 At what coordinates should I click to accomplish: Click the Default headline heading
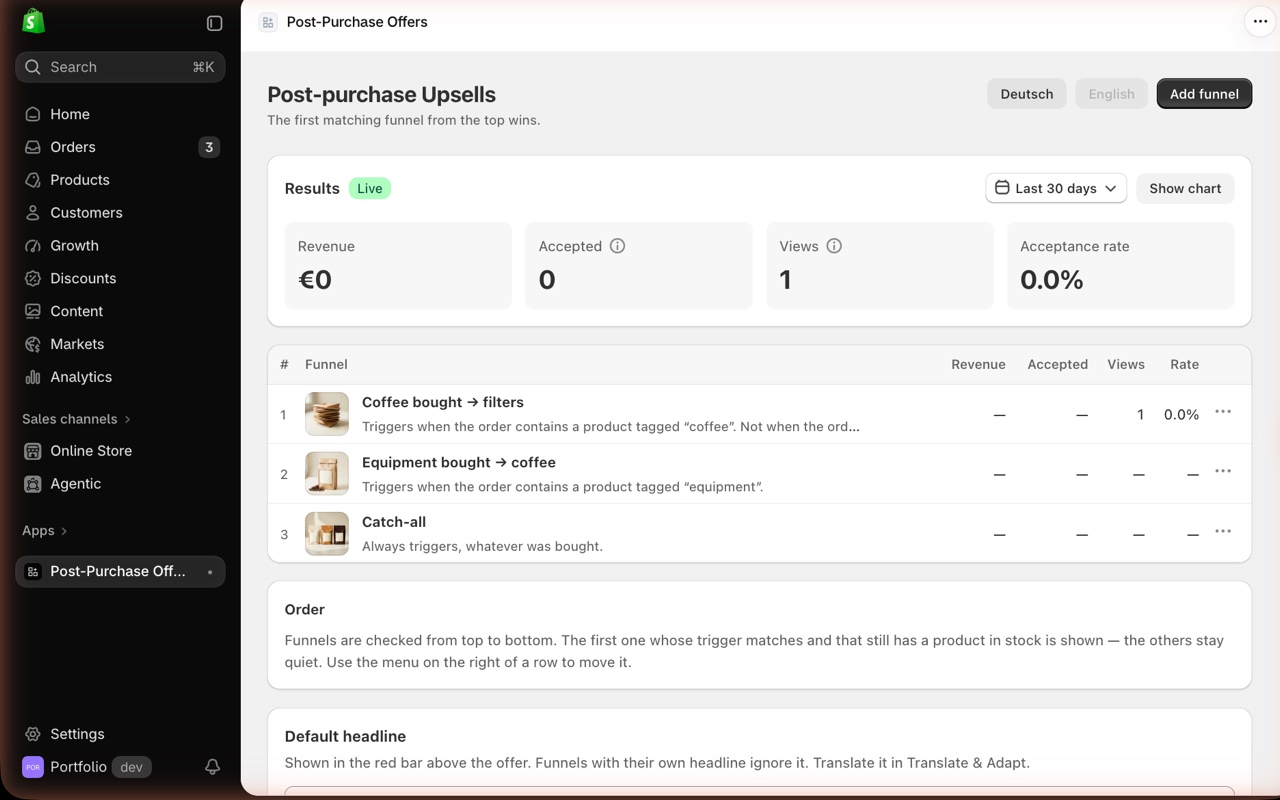tap(345, 736)
